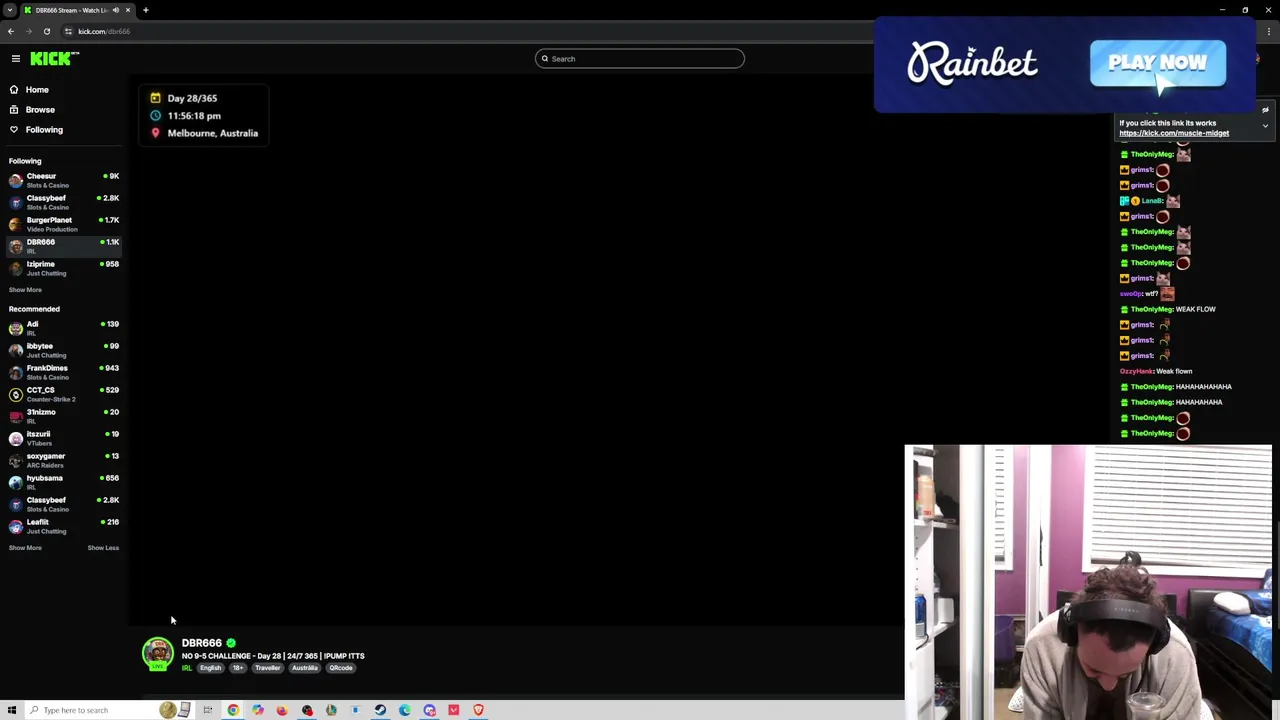Click the Rainbet logo in the ad
Viewport: 1280px width, 720px height.
coord(972,63)
